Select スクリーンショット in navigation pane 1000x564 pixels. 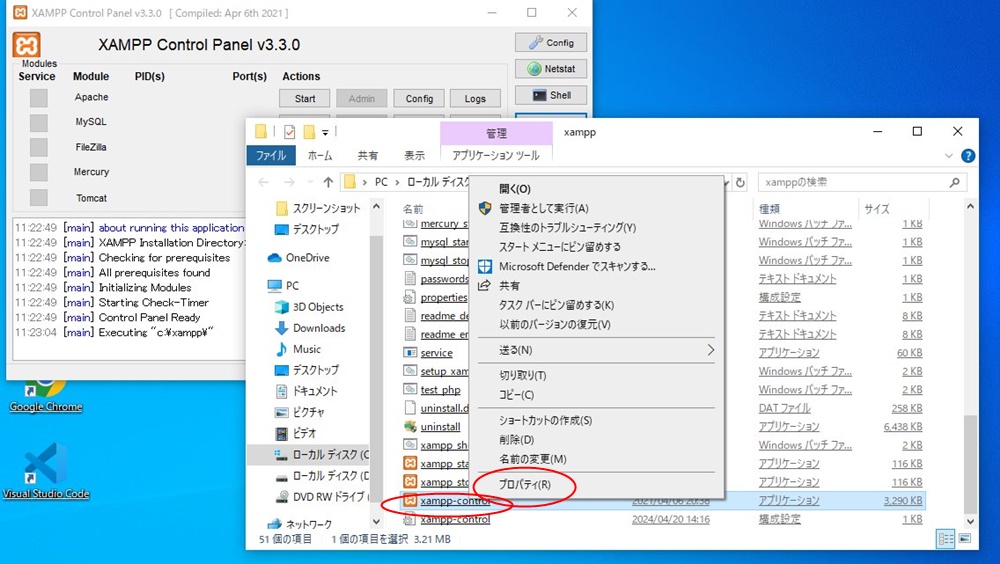pyautogui.click(x=318, y=208)
